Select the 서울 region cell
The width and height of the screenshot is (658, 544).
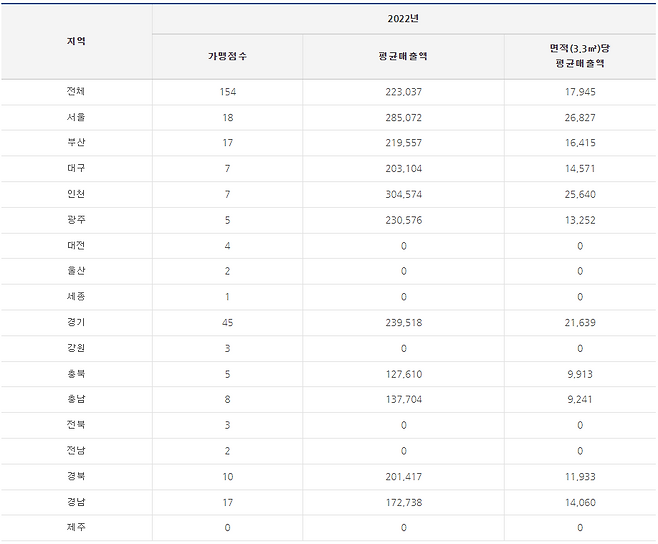point(76,118)
